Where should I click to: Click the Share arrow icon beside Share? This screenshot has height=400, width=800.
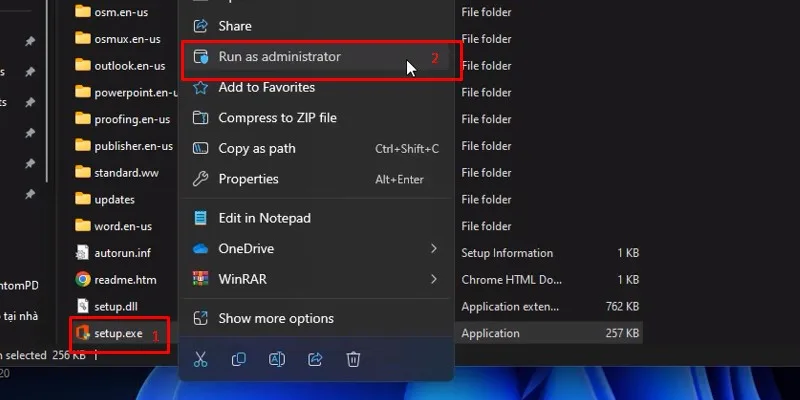click(x=201, y=26)
